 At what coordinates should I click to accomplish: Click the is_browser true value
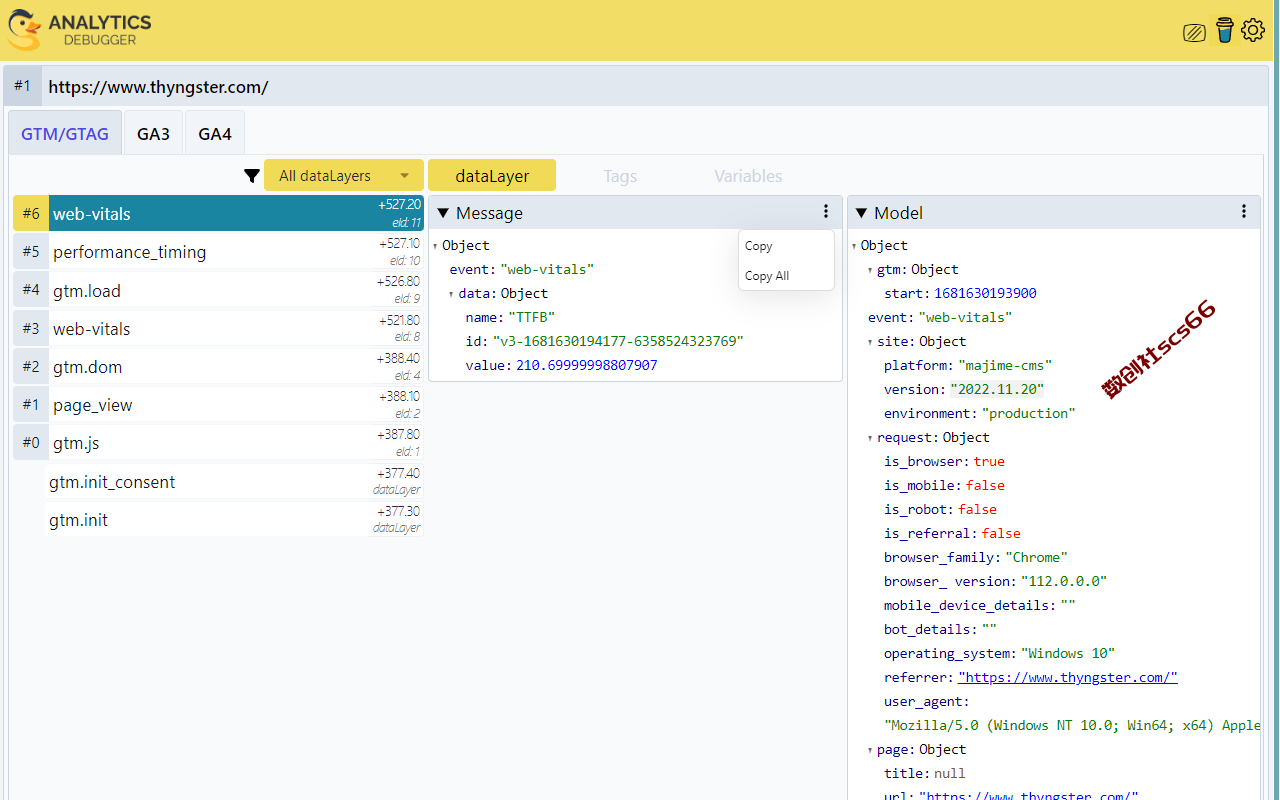tap(989, 461)
